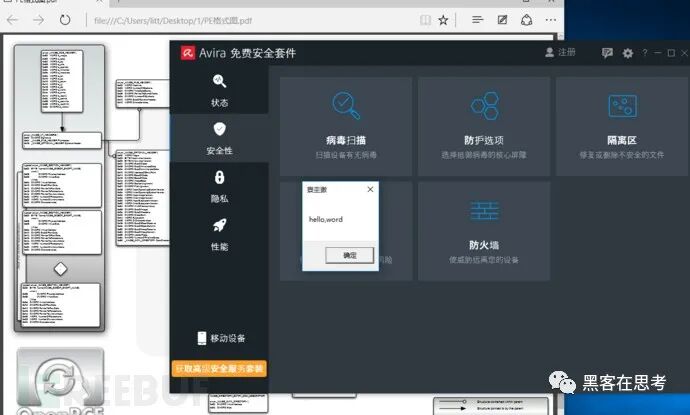
Task: Select 安全性 security sidebar tab
Action: coord(219,138)
